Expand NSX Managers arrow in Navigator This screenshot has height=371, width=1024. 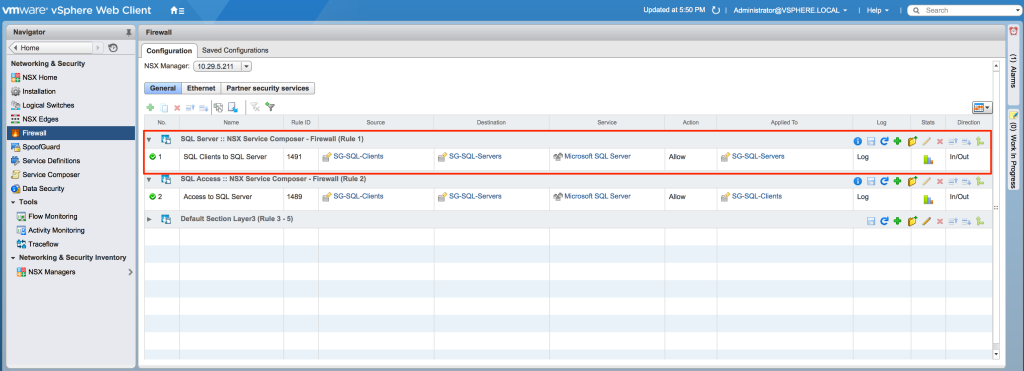click(x=130, y=272)
